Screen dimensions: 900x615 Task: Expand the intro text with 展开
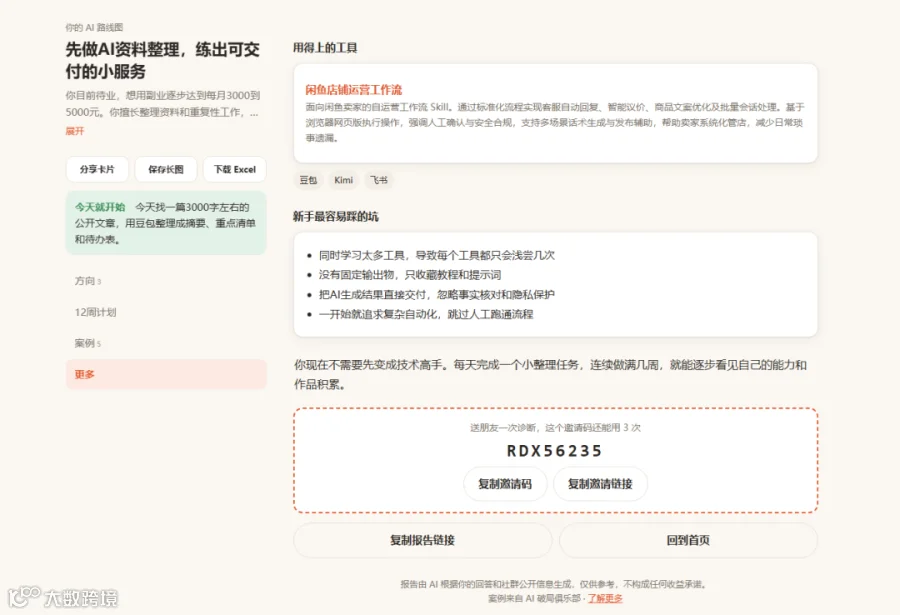(x=75, y=131)
